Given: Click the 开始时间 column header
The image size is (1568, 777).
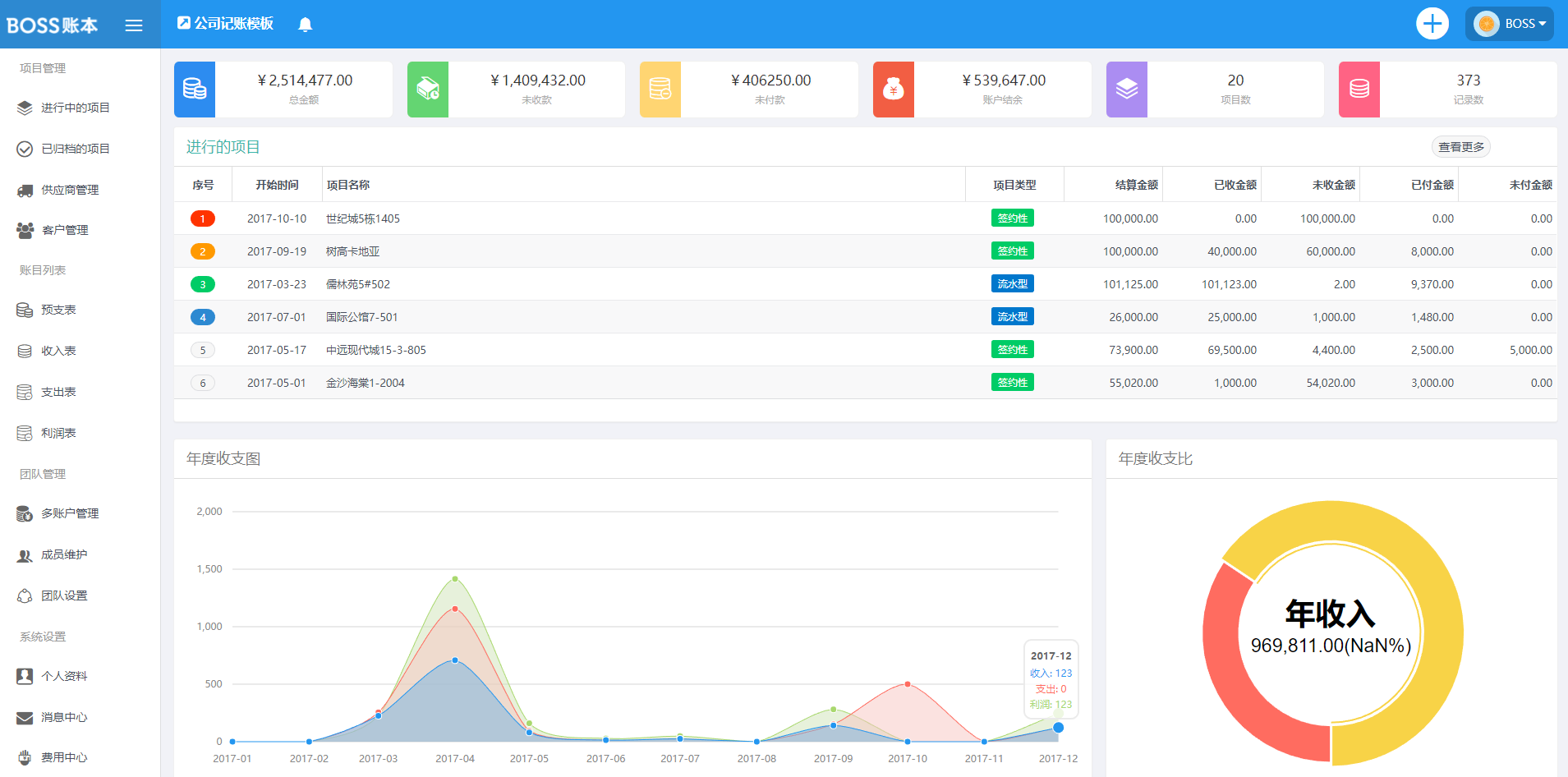Looking at the screenshot, I should 277,185.
